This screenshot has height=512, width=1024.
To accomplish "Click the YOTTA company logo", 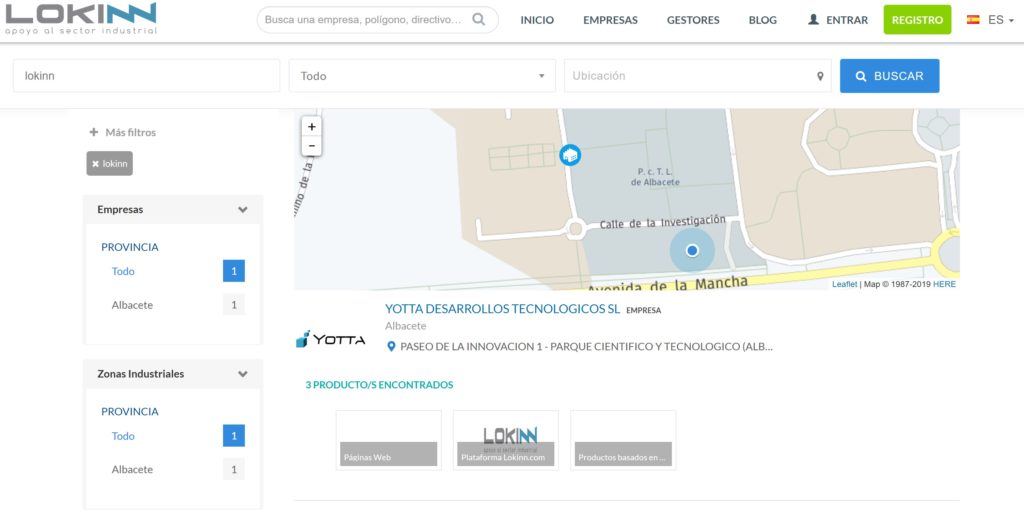I will 330,339.
